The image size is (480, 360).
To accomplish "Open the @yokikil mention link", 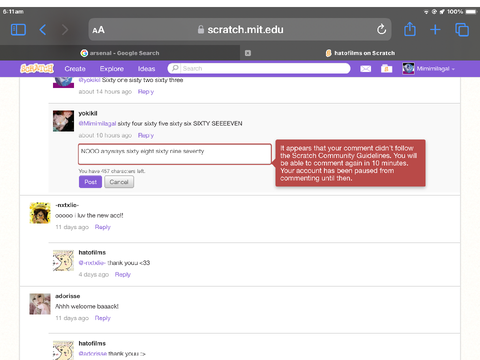I will (89, 80).
